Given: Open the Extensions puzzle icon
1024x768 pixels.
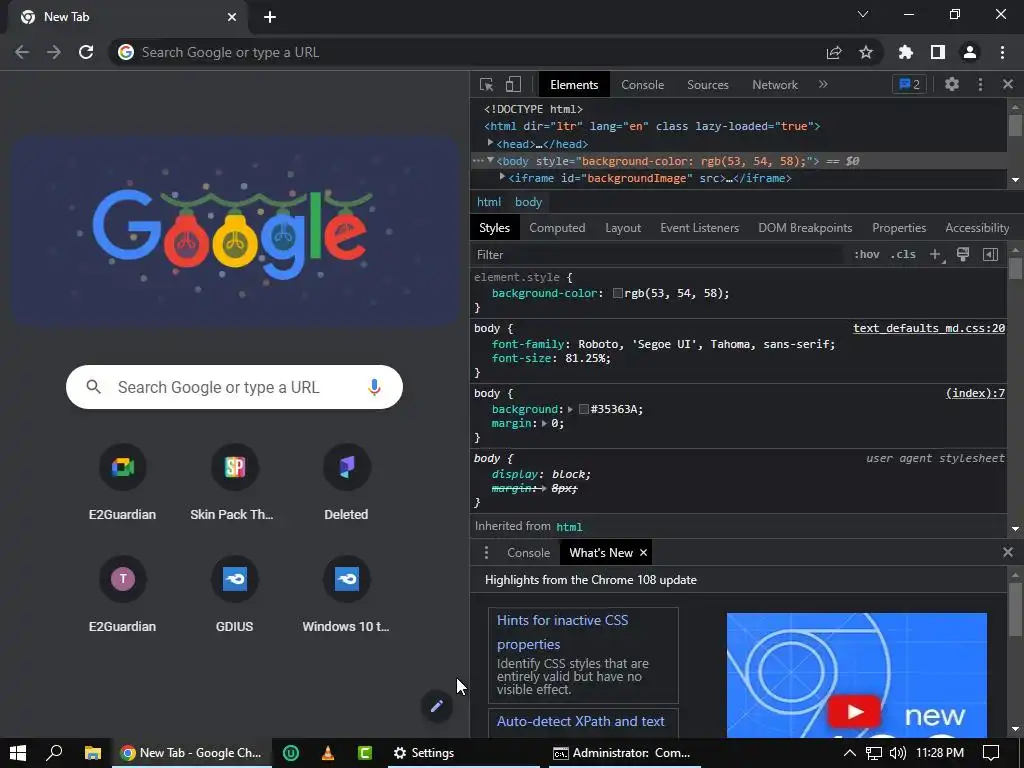Looking at the screenshot, I should 905,52.
